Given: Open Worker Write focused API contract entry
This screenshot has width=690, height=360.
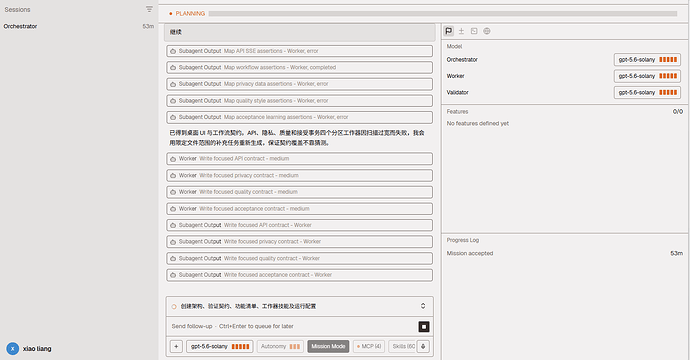Looking at the screenshot, I should [x=299, y=158].
